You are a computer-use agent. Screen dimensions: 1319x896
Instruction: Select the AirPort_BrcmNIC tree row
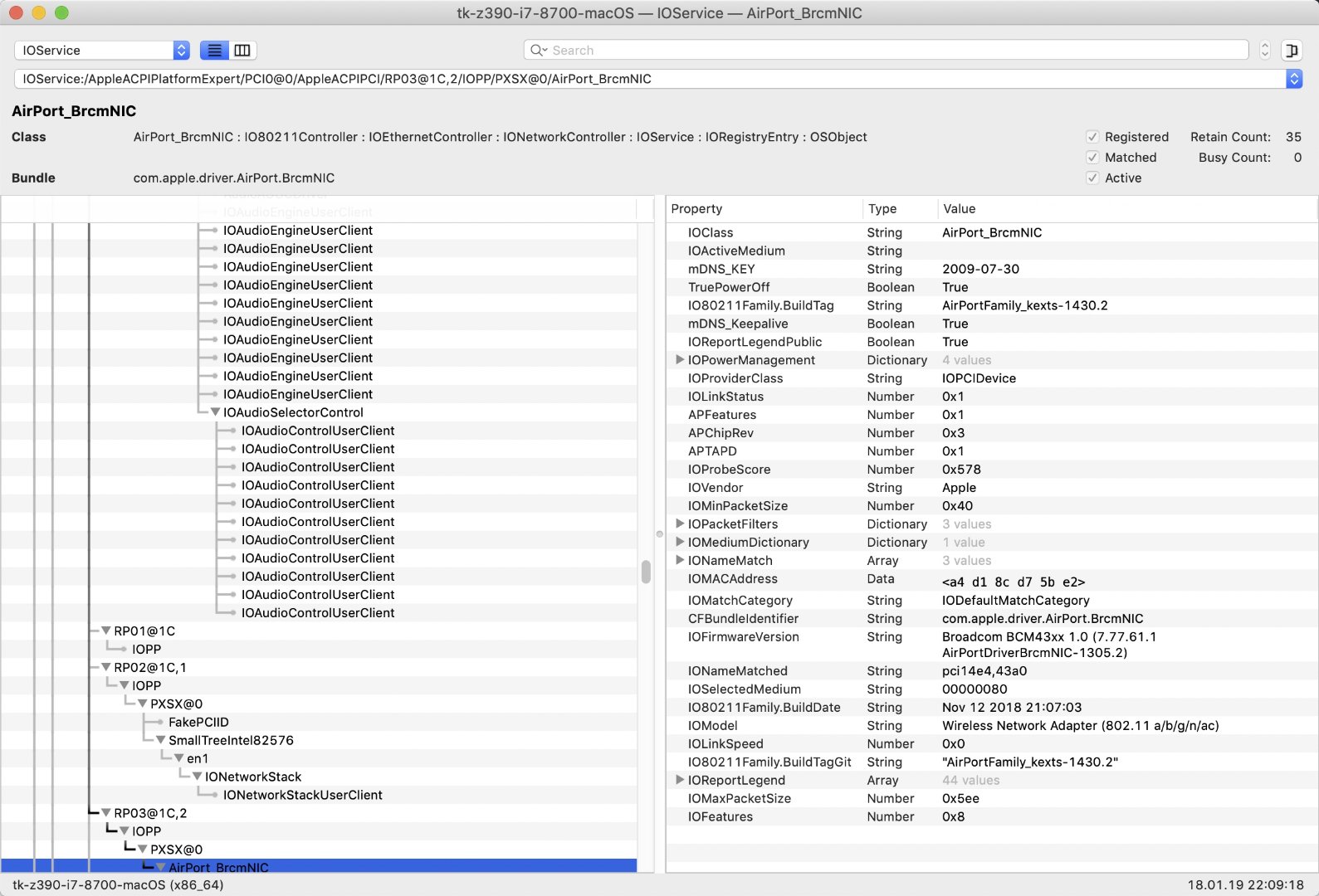319,867
